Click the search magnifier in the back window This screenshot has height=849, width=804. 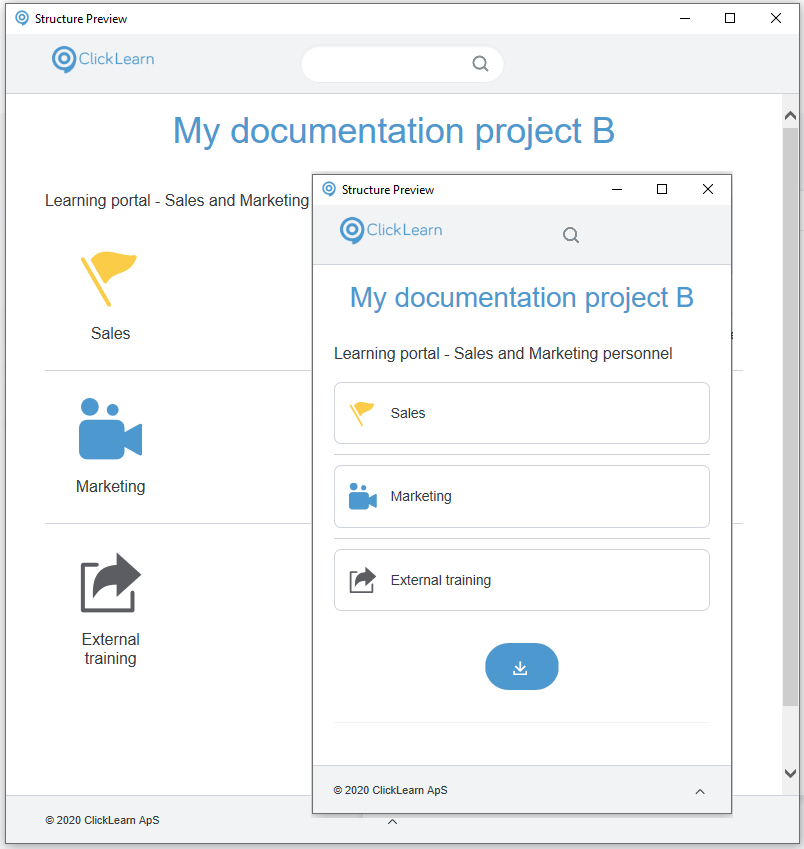point(480,63)
